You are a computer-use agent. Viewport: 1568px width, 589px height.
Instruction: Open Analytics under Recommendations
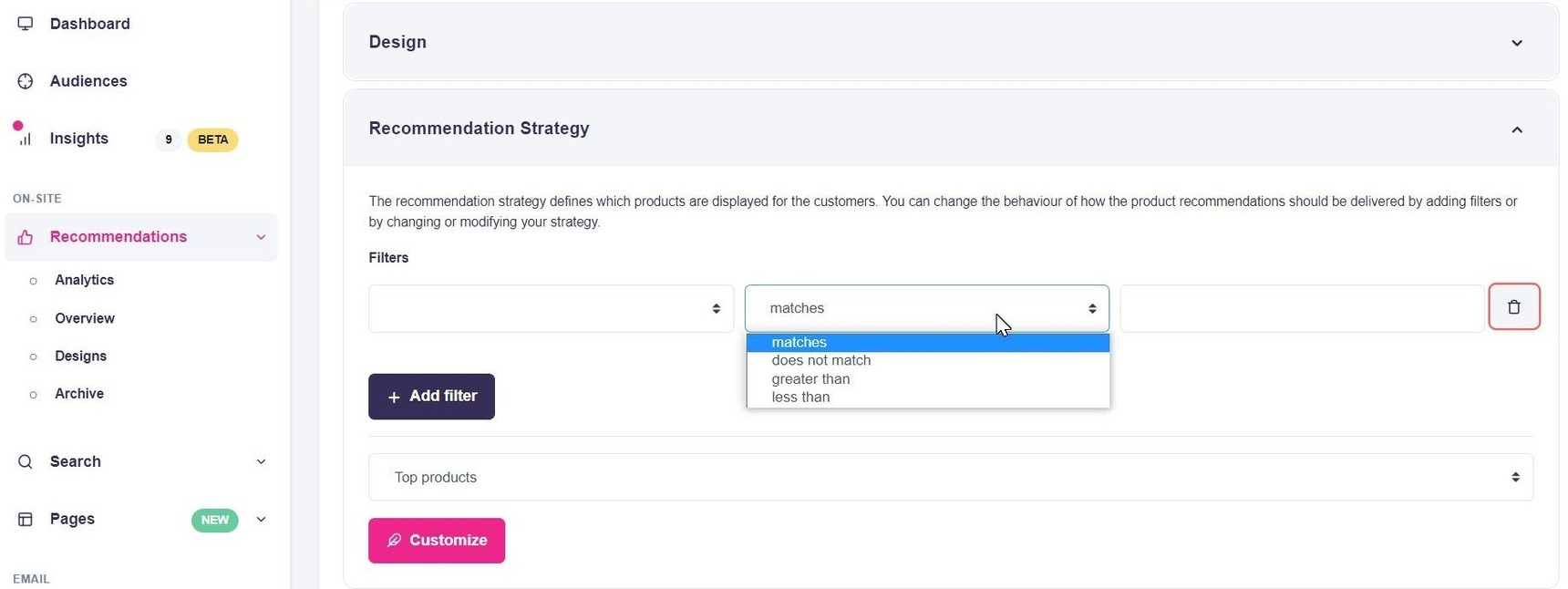pos(84,280)
